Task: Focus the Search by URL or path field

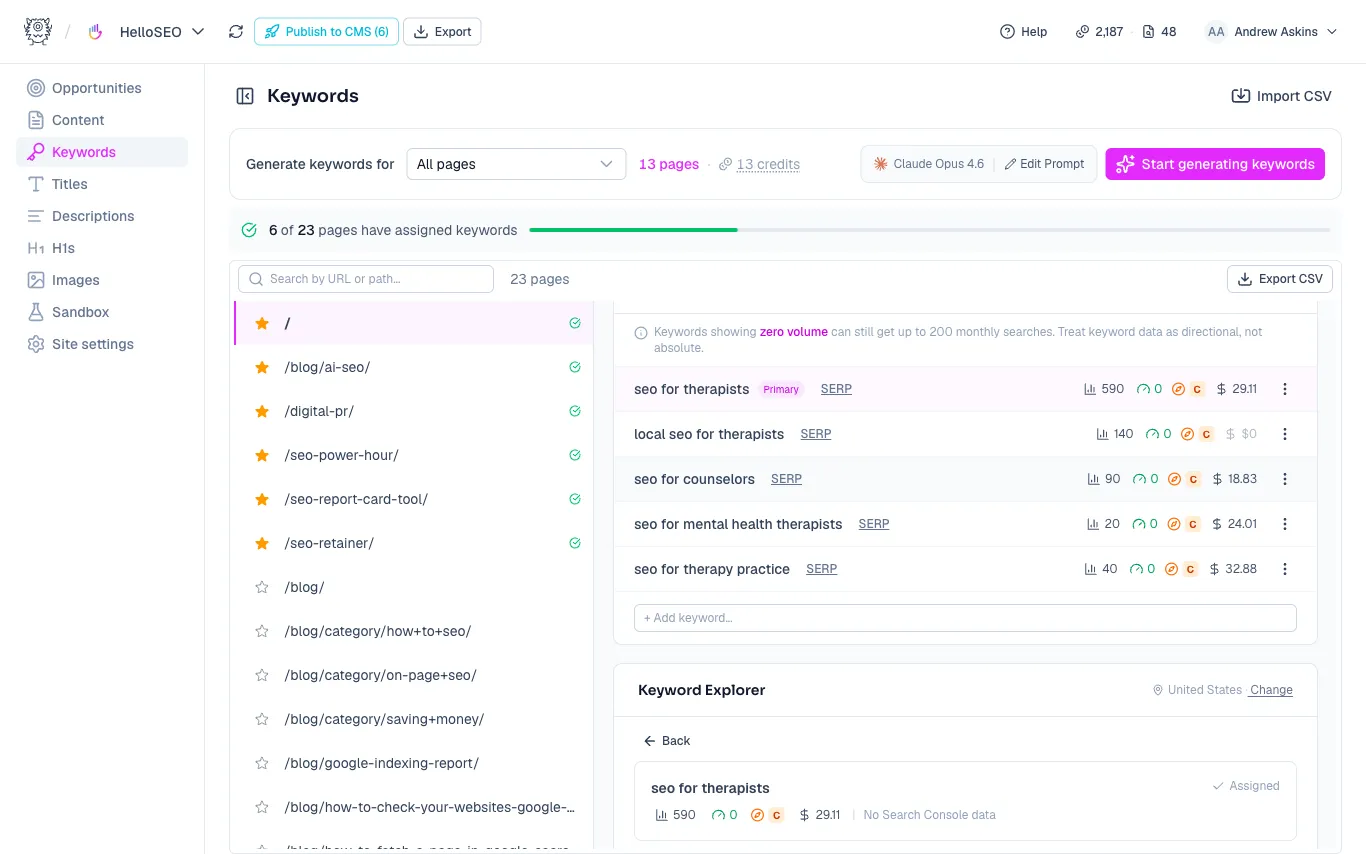Action: coord(366,279)
